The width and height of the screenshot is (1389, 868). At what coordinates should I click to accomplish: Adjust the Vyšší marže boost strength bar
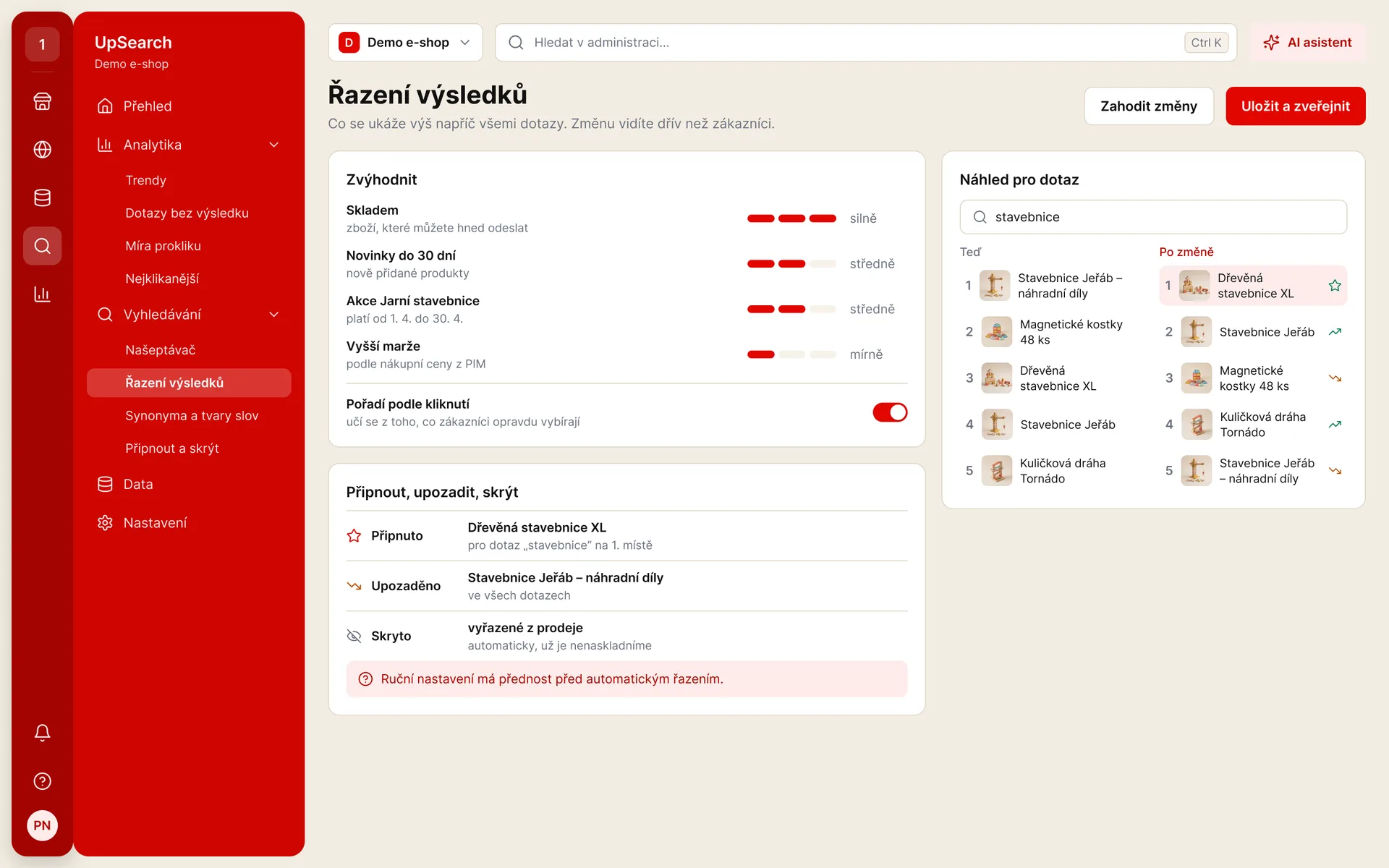point(791,354)
